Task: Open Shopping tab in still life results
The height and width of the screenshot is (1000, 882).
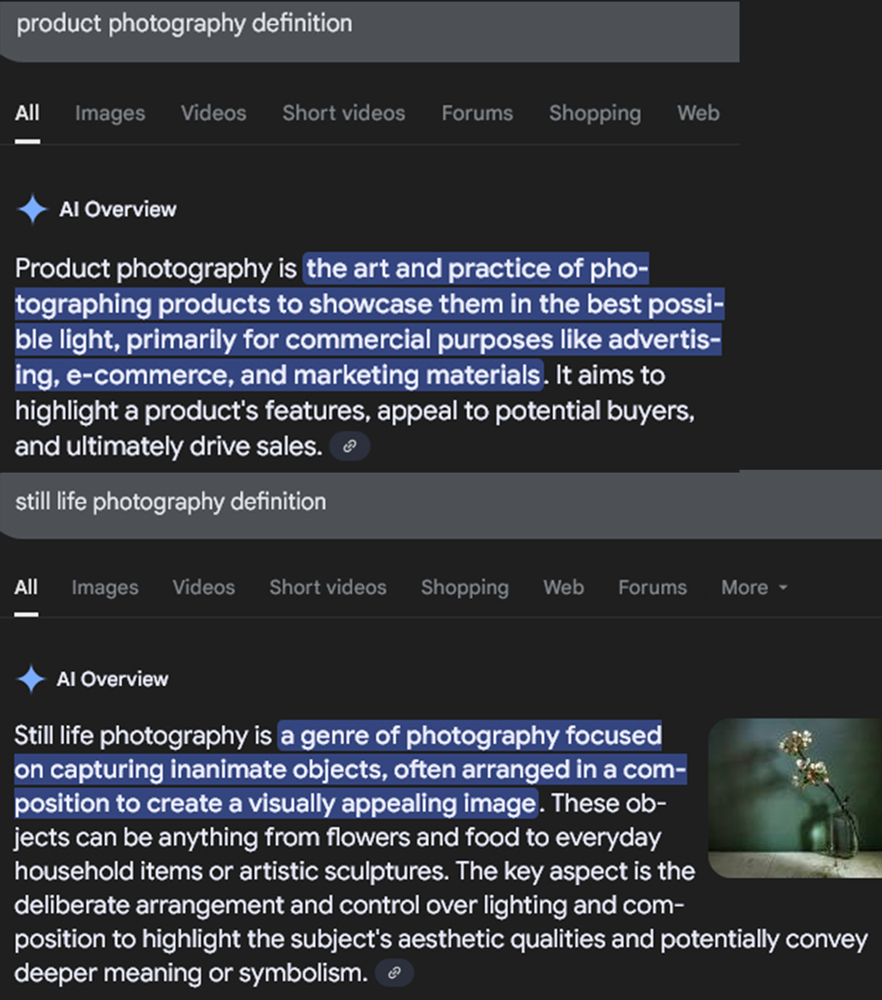Action: (464, 587)
